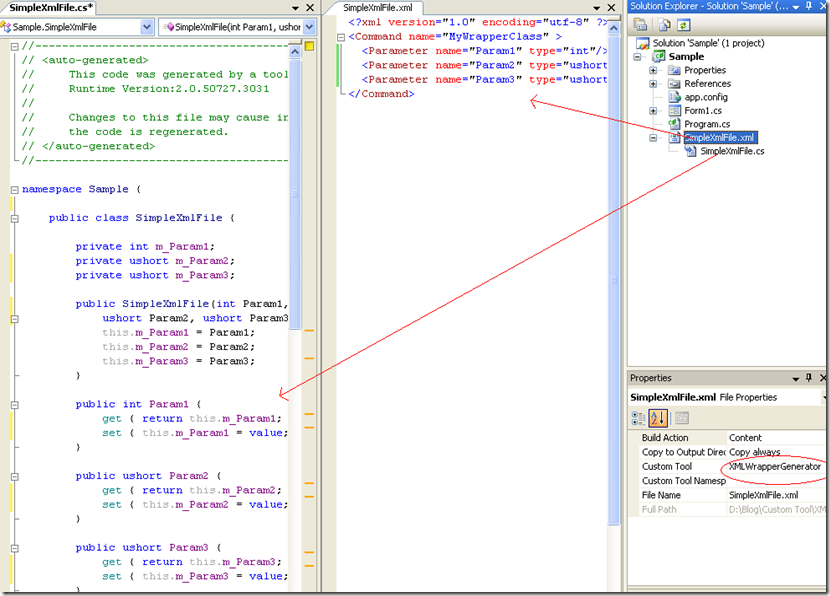
Task: Close the SimpleXmlFile.cs editor pane
Action: (310, 7)
